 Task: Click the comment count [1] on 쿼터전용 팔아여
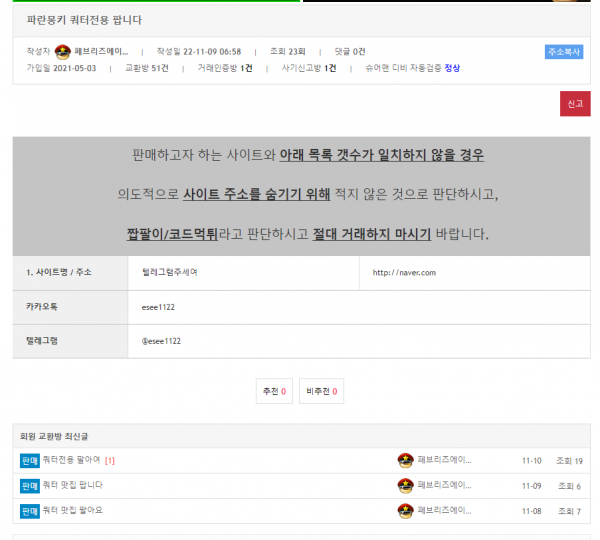110,460
